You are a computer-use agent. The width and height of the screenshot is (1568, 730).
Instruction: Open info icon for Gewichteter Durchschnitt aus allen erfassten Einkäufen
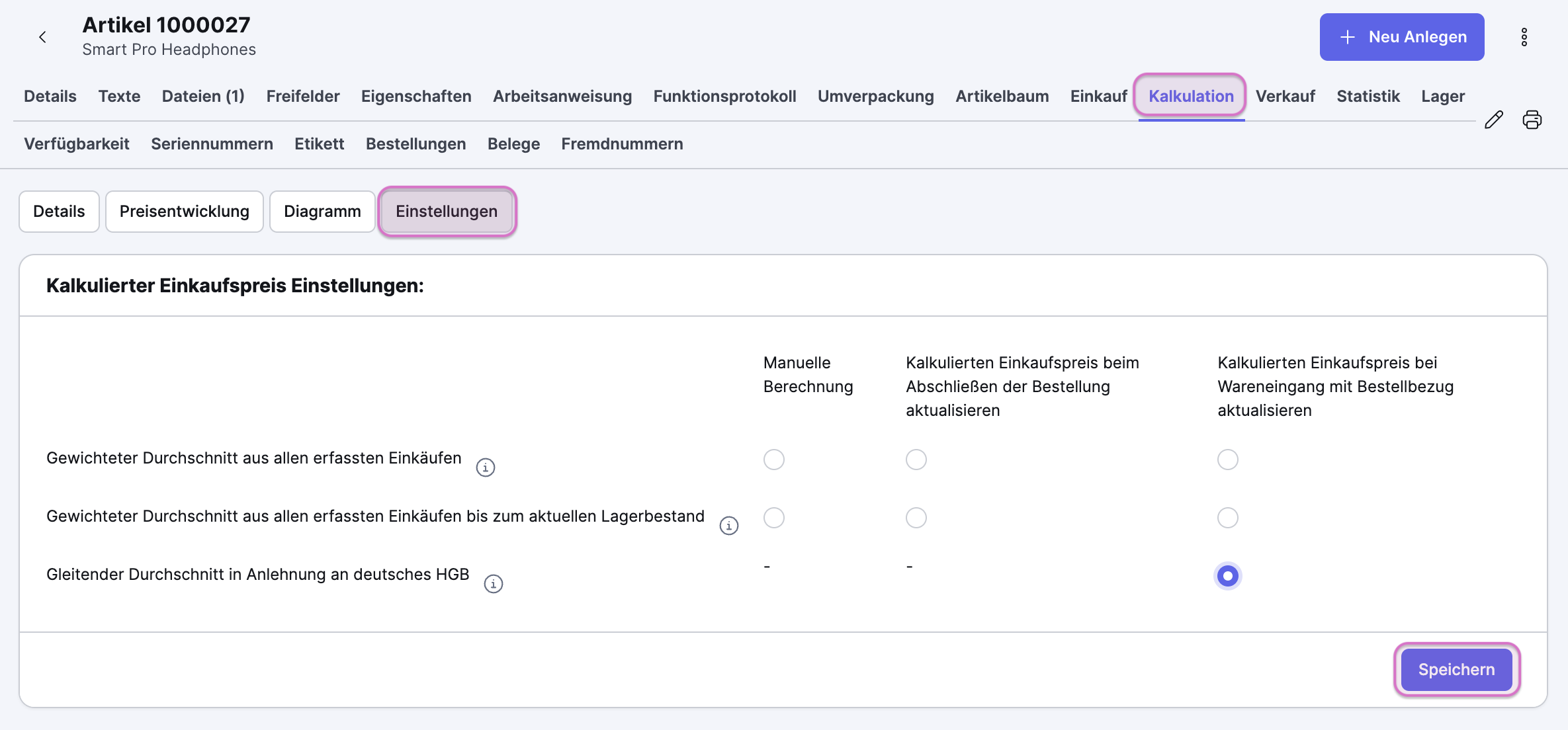tap(486, 467)
